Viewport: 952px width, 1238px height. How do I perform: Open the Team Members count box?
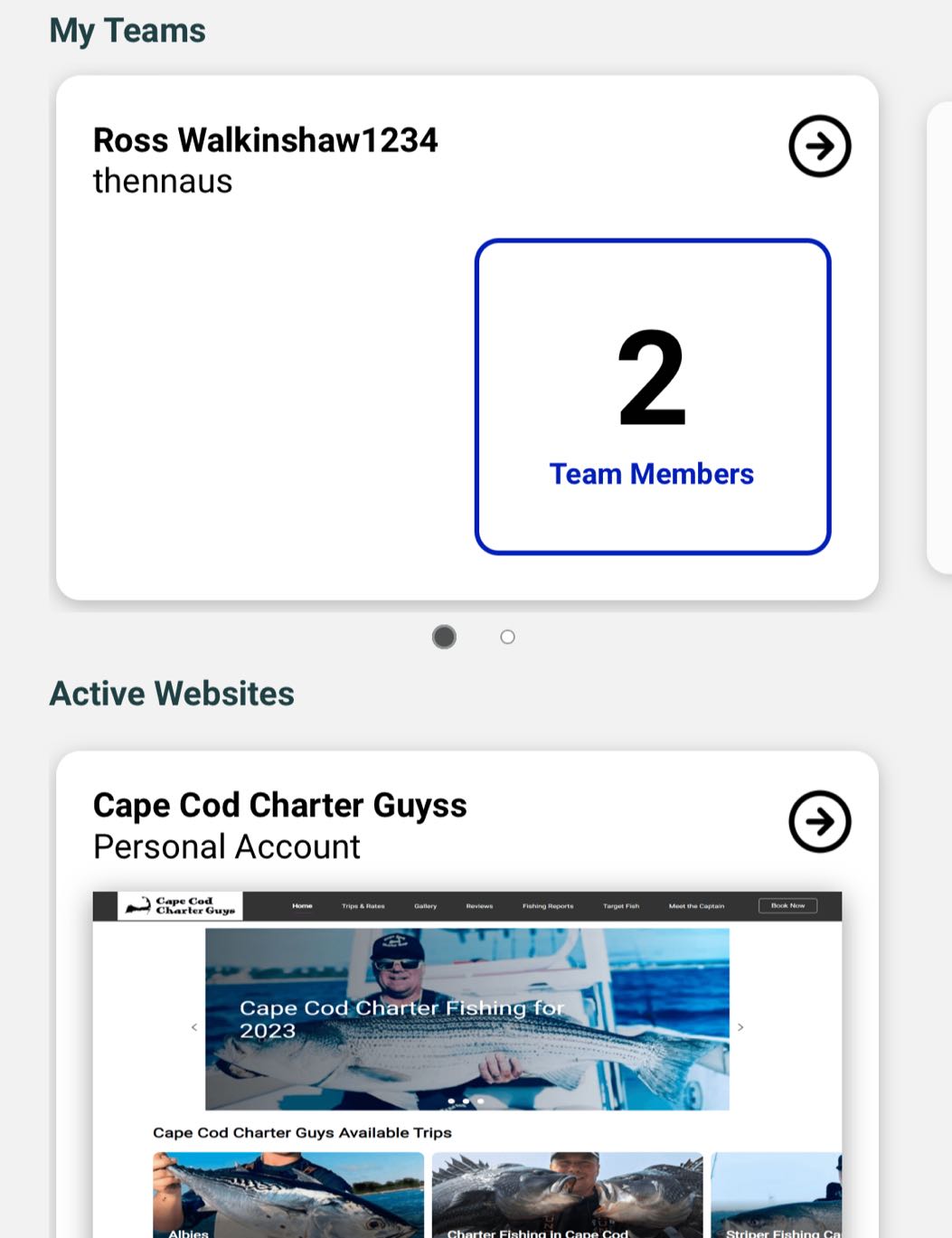tap(652, 396)
